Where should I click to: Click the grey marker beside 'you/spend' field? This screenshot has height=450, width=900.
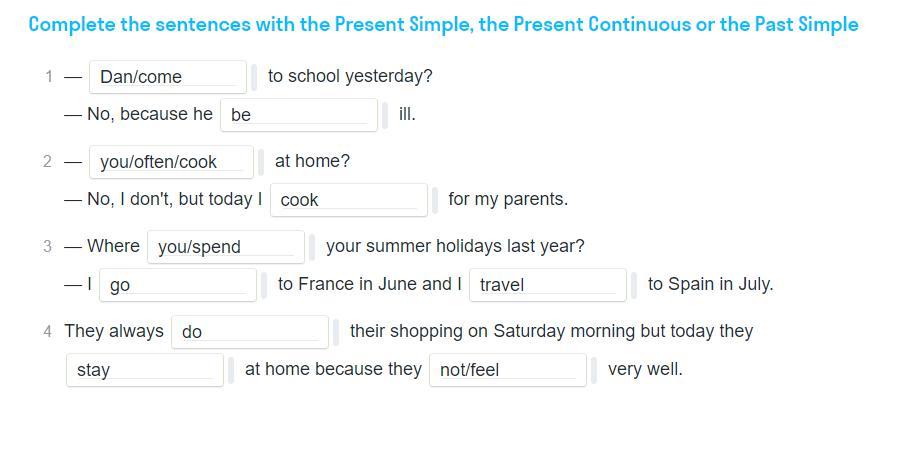pos(312,246)
